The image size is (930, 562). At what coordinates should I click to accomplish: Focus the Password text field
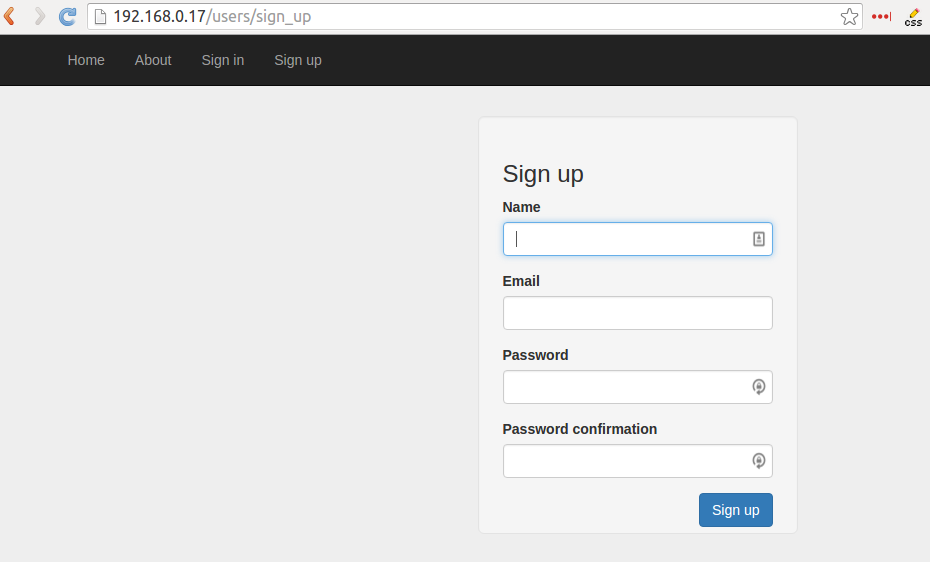[x=638, y=387]
